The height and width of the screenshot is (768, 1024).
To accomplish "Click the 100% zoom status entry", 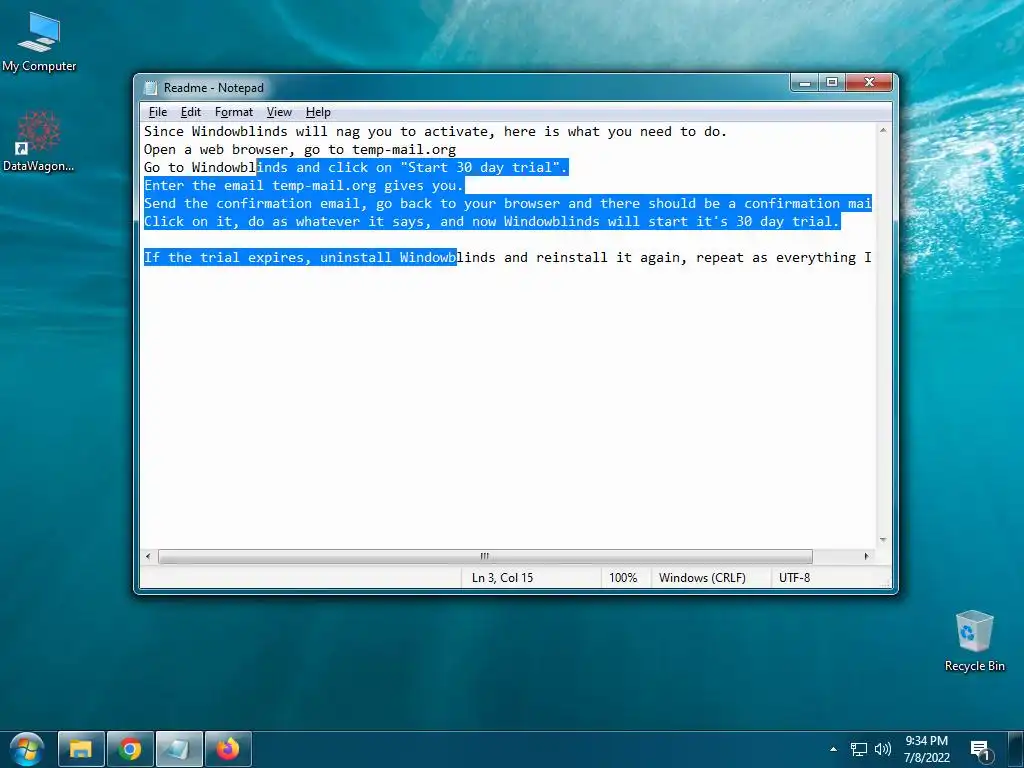I will (x=623, y=578).
